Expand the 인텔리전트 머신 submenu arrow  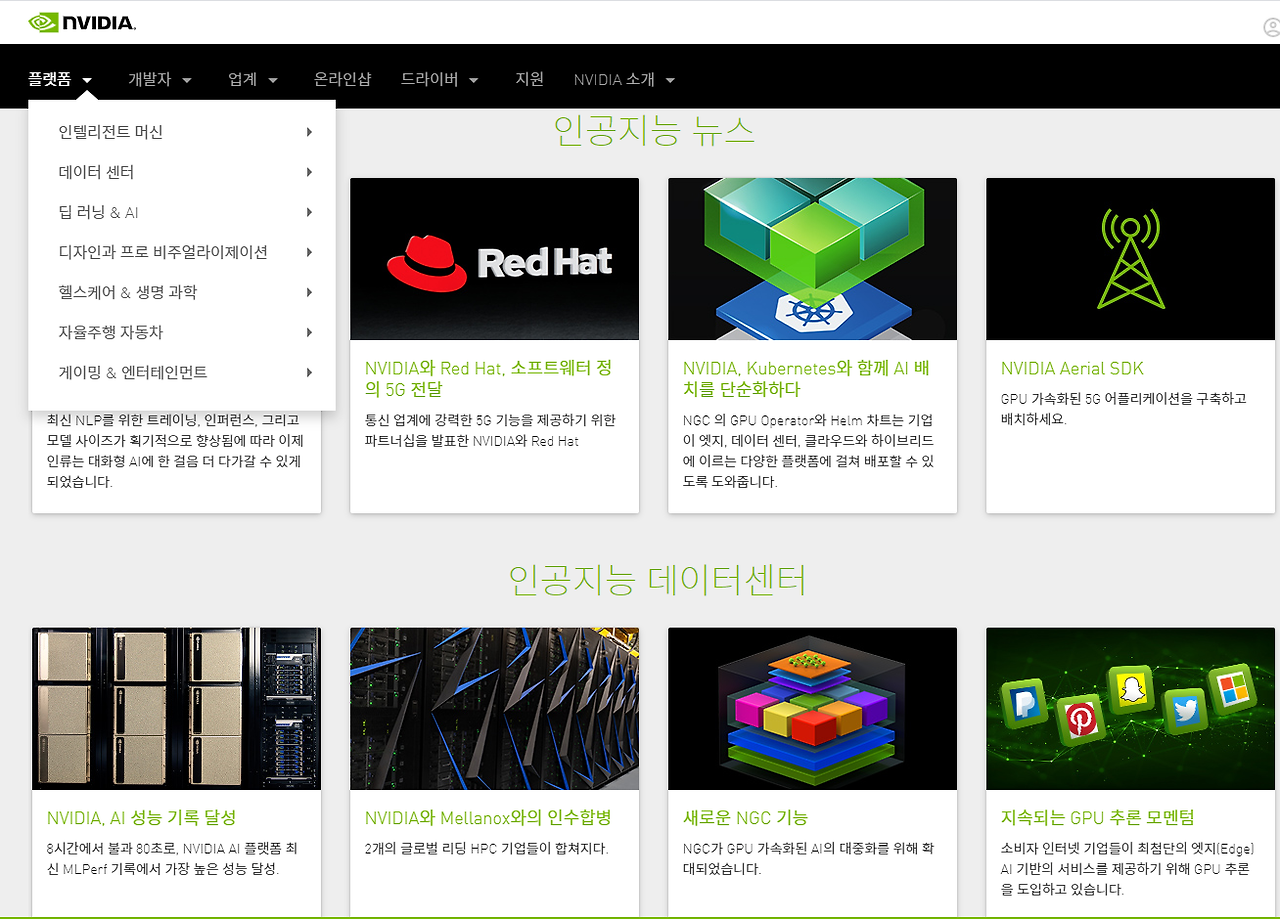point(309,131)
